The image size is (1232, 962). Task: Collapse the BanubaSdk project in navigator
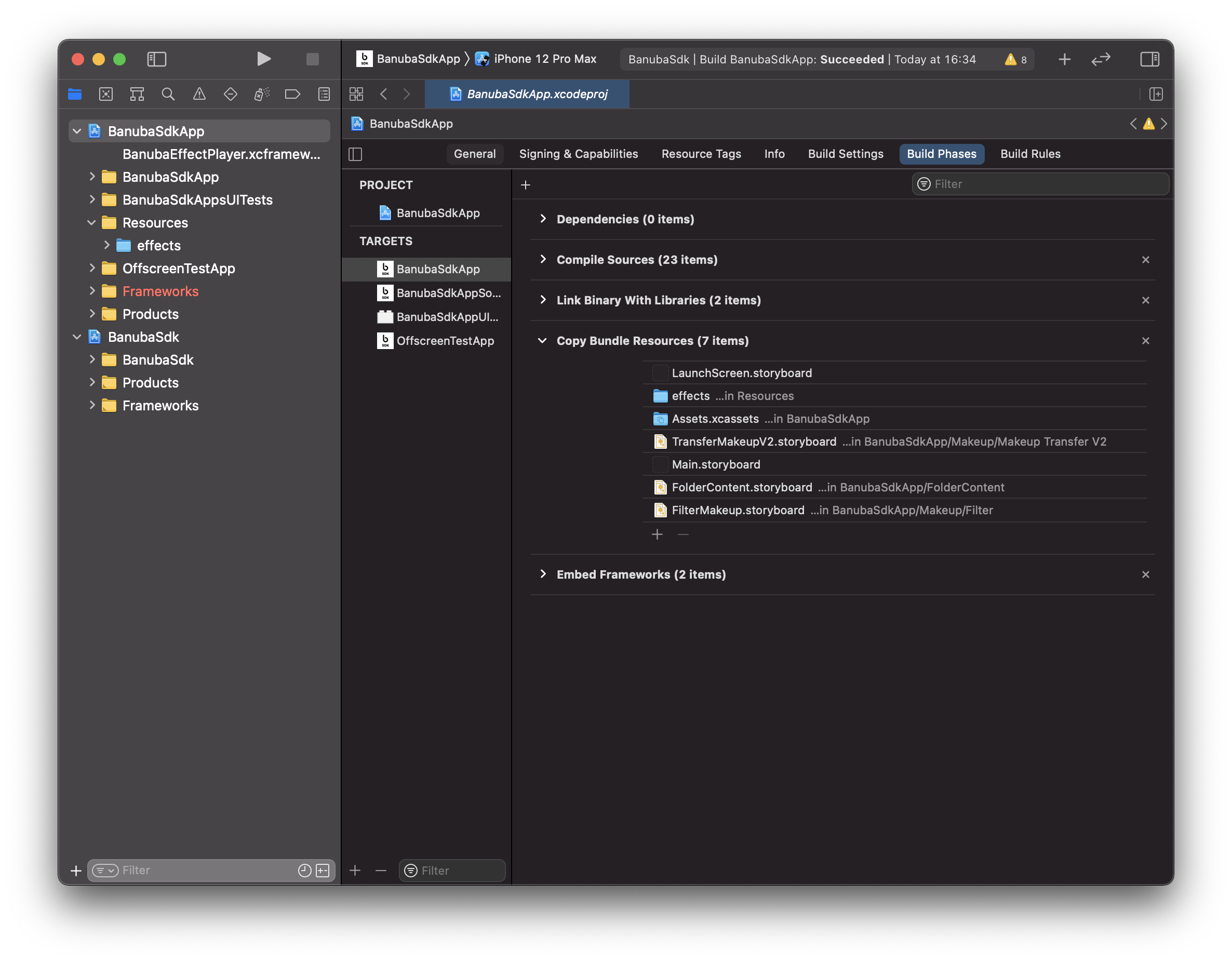[77, 337]
